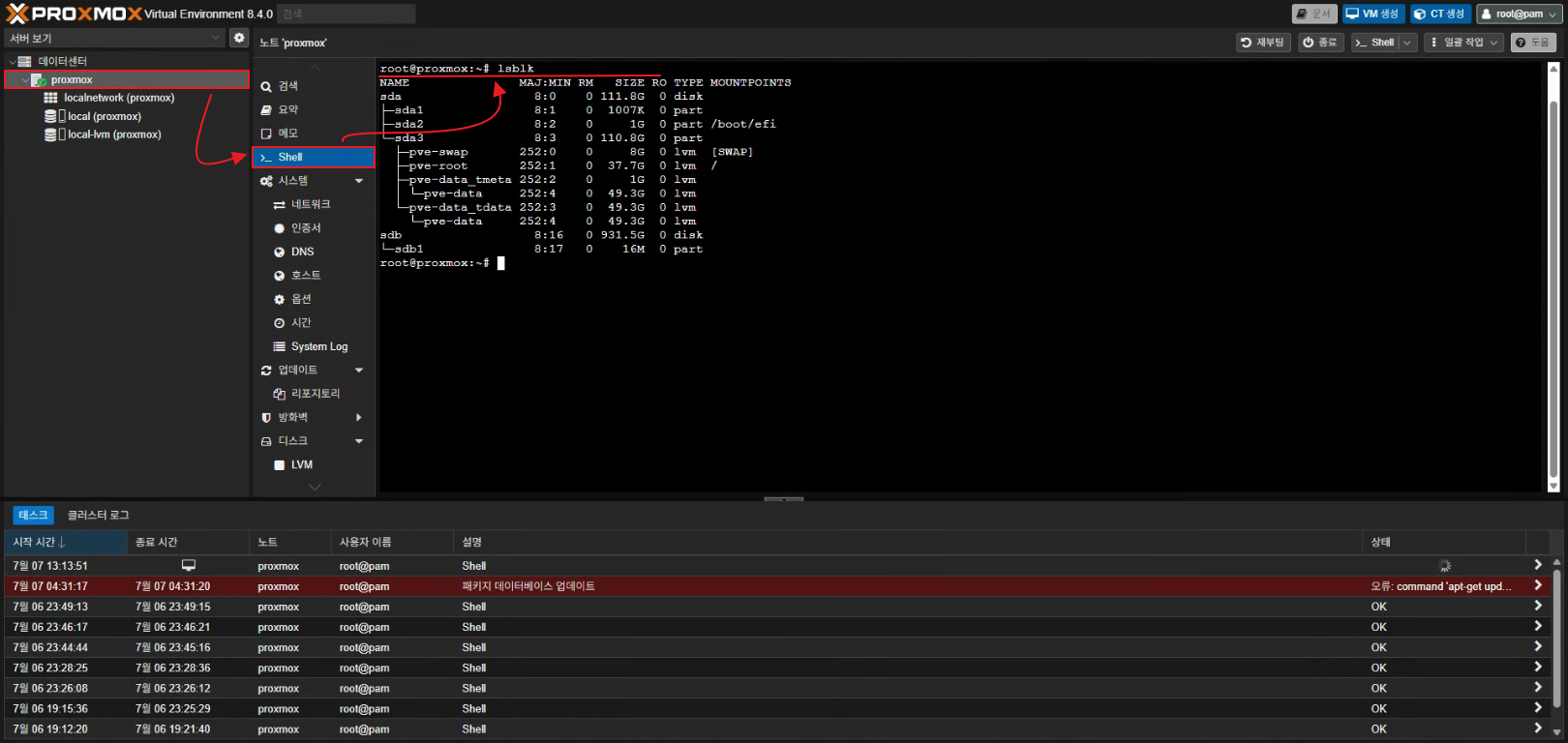The width and height of the screenshot is (1568, 743).
Task: Expand the 13:13:51 Shell task row arrow
Action: tap(1537, 565)
